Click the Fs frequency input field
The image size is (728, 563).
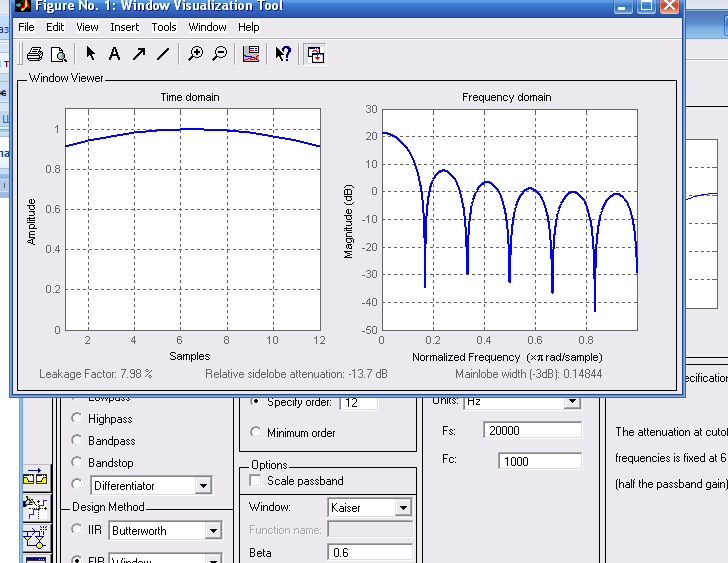point(532,431)
